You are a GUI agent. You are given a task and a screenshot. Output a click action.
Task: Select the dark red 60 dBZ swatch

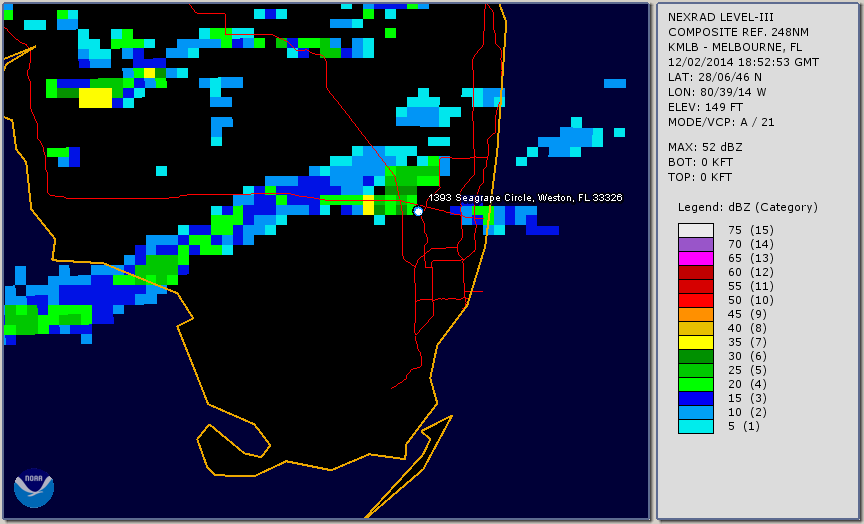pos(695,272)
